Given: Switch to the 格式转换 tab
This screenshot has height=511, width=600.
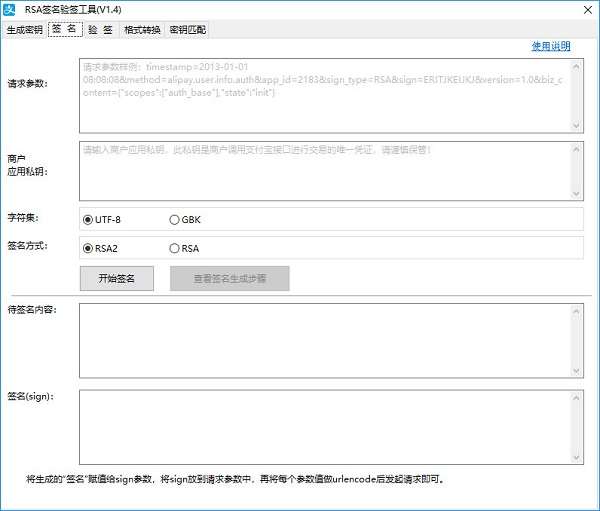Looking at the screenshot, I should tap(142, 30).
